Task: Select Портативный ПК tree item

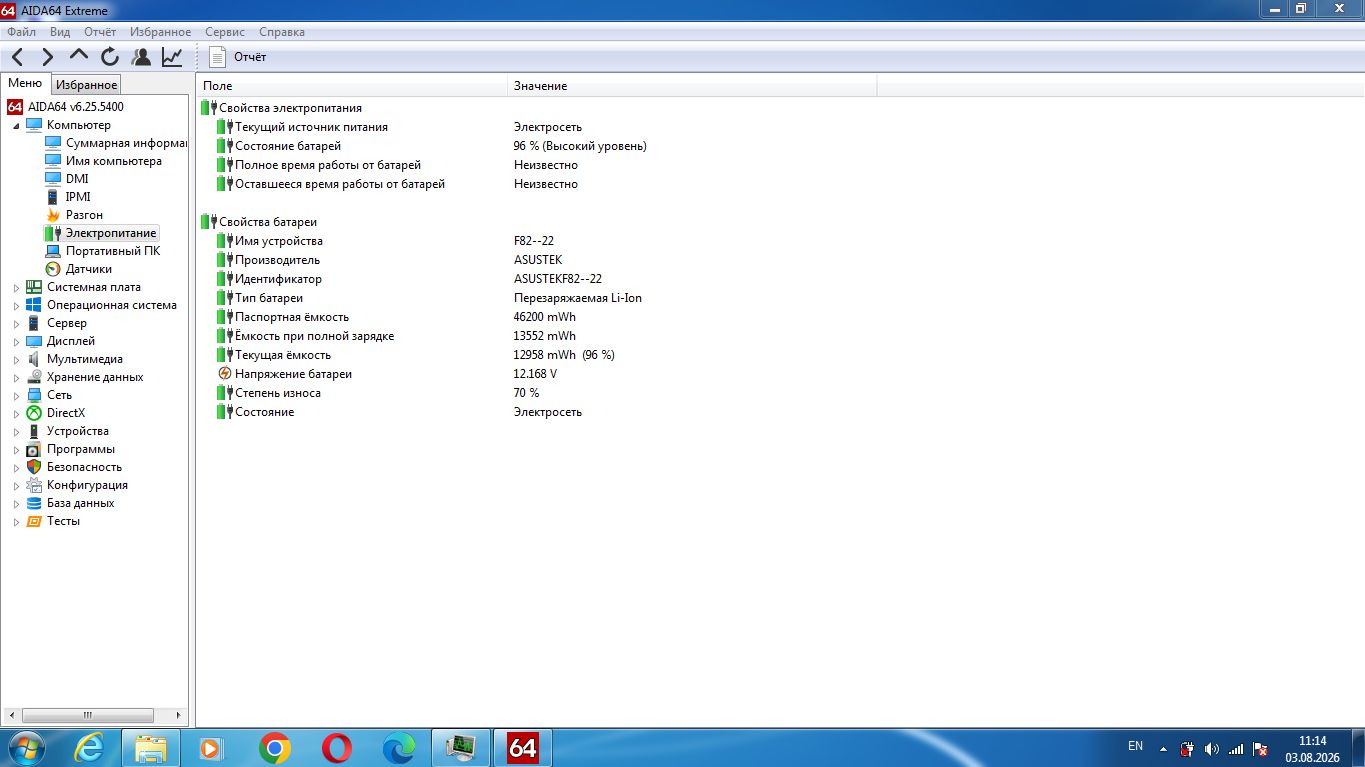Action: pos(113,251)
